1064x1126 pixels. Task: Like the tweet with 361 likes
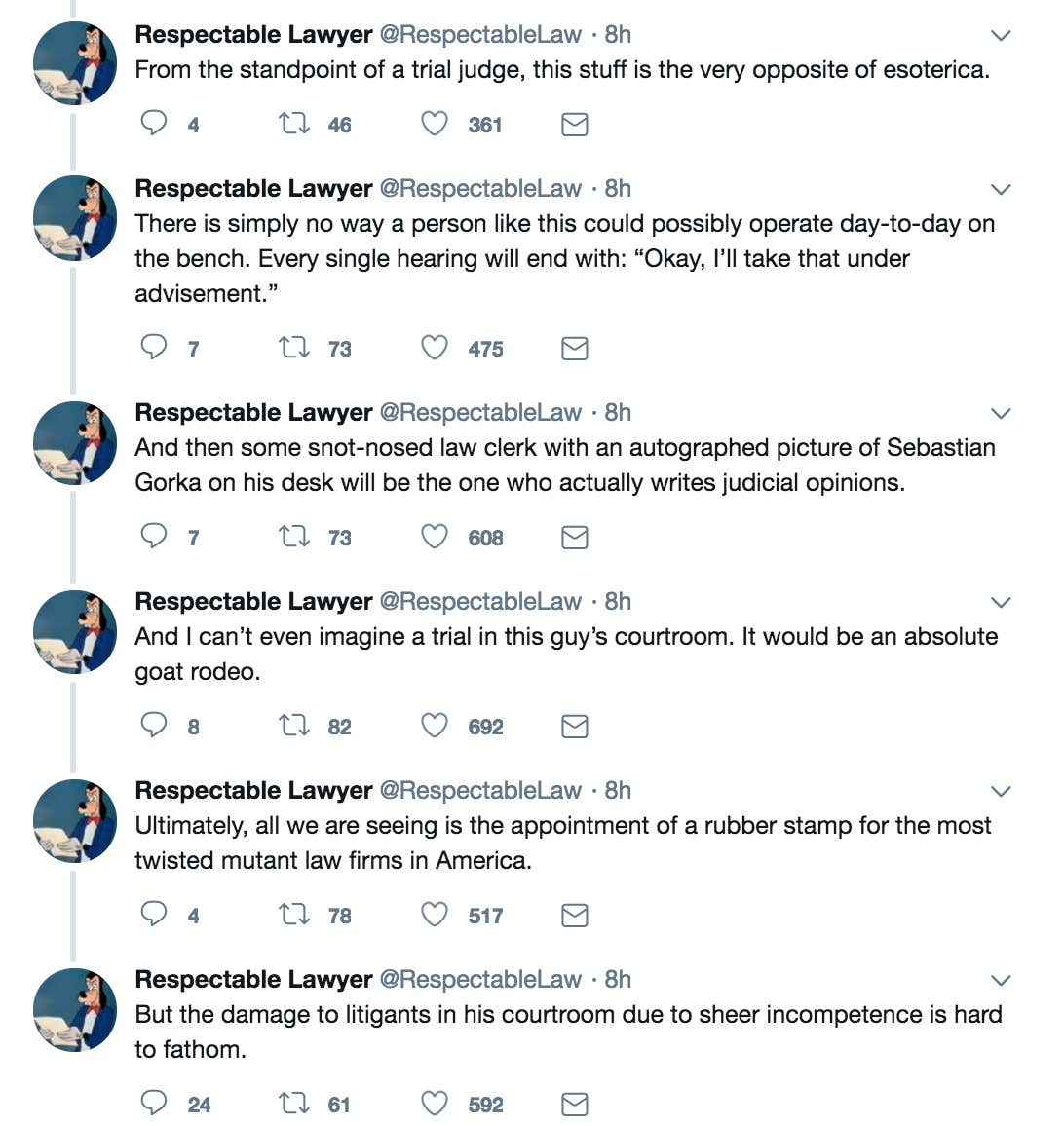(x=435, y=124)
